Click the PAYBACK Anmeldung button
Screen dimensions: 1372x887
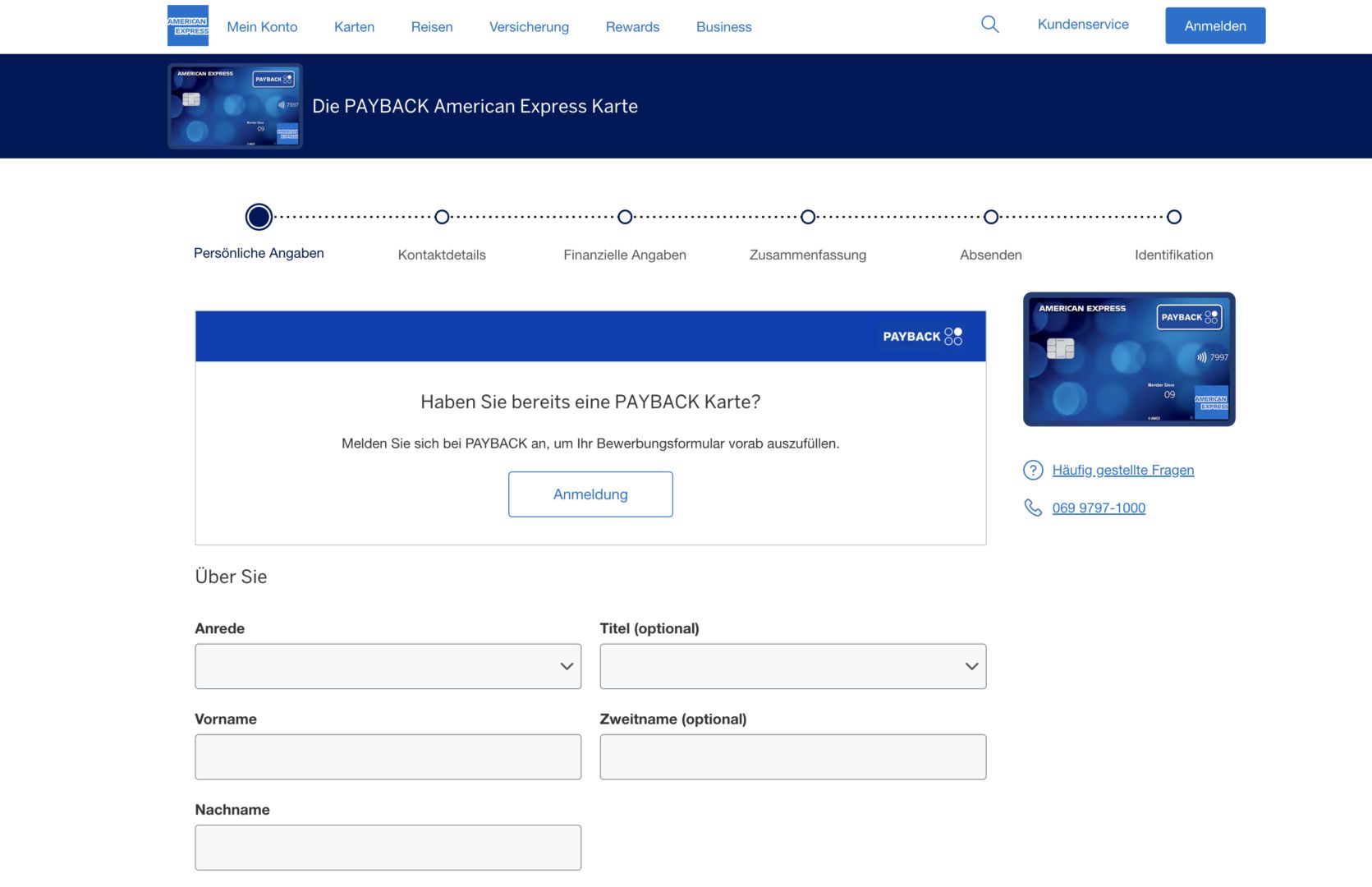point(590,494)
